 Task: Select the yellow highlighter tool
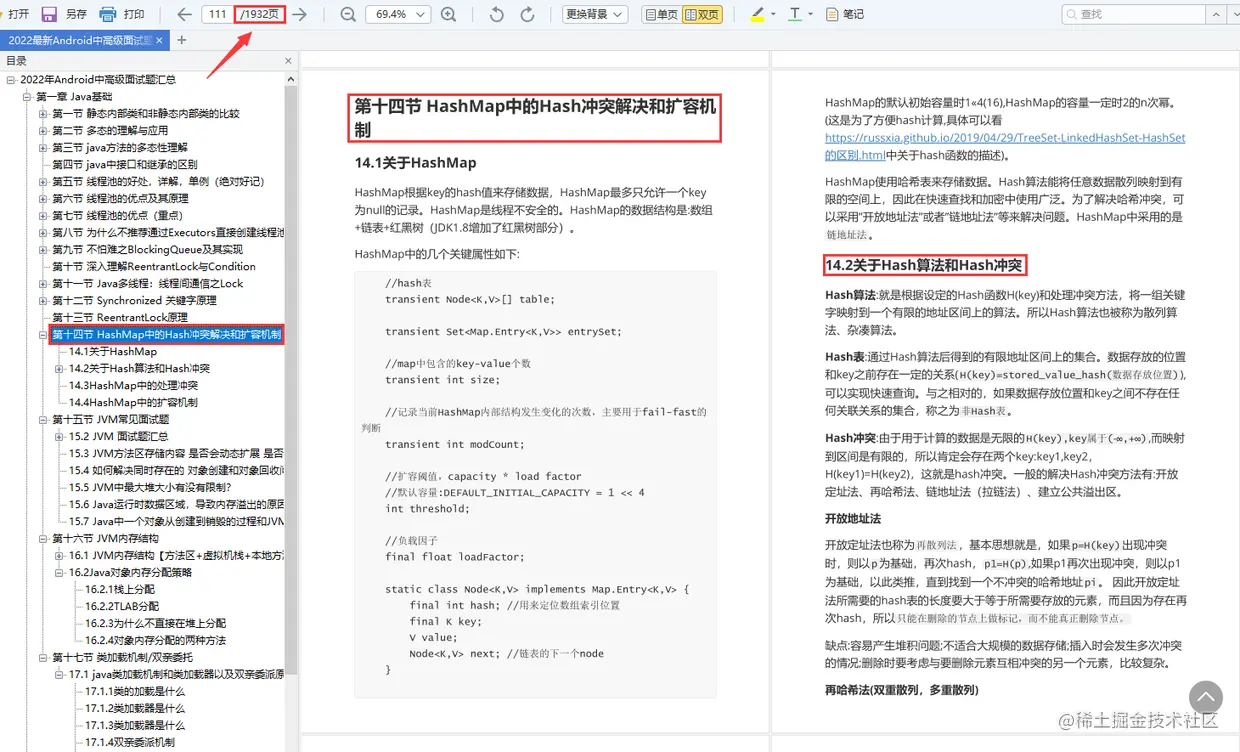(x=757, y=14)
